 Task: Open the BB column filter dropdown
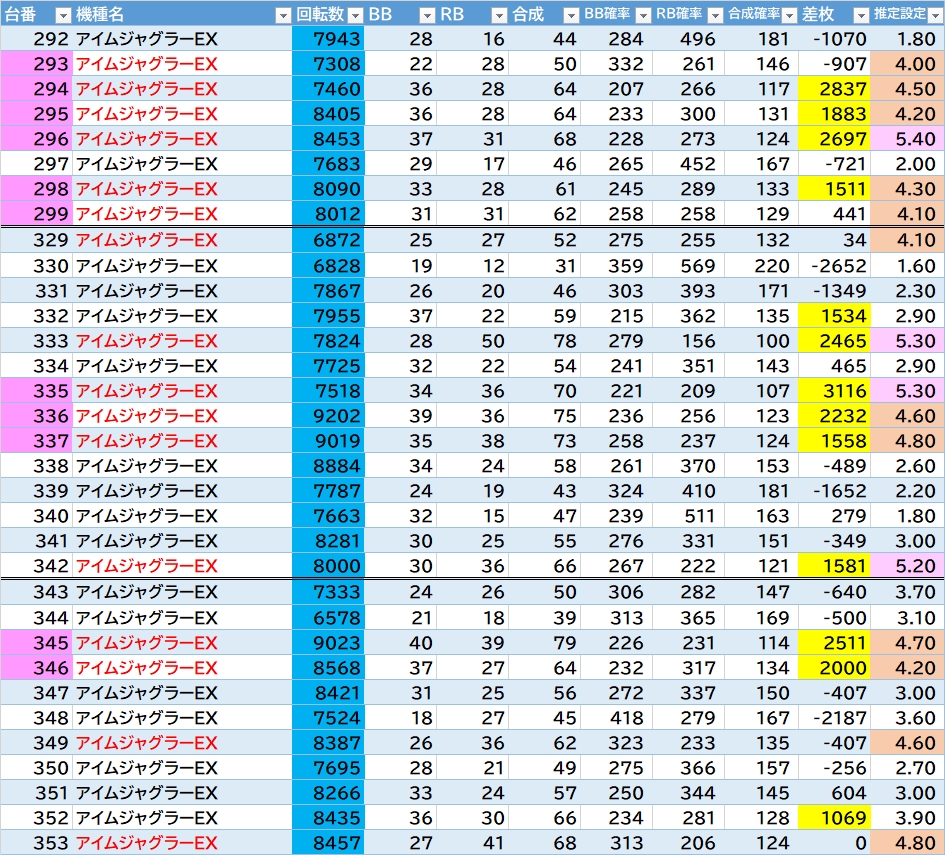427,16
